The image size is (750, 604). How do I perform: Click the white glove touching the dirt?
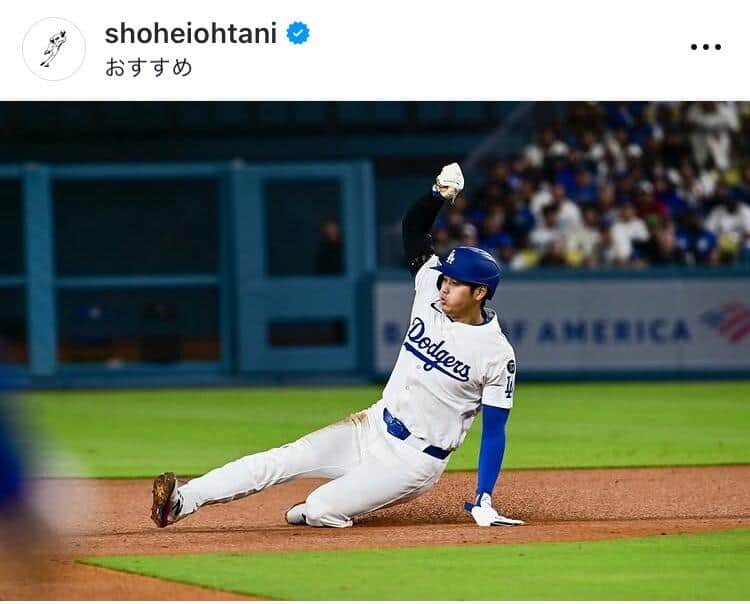490,512
